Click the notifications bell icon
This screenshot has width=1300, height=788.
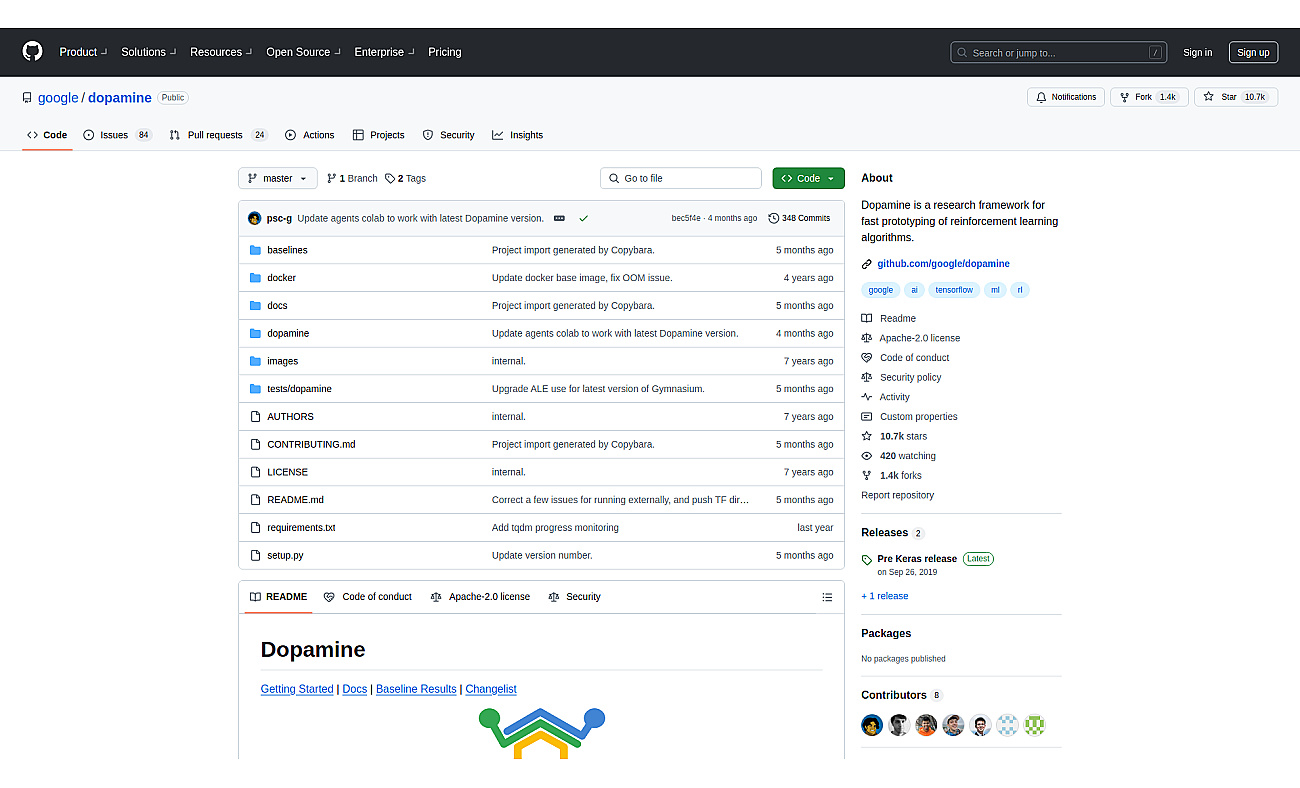click(1041, 97)
